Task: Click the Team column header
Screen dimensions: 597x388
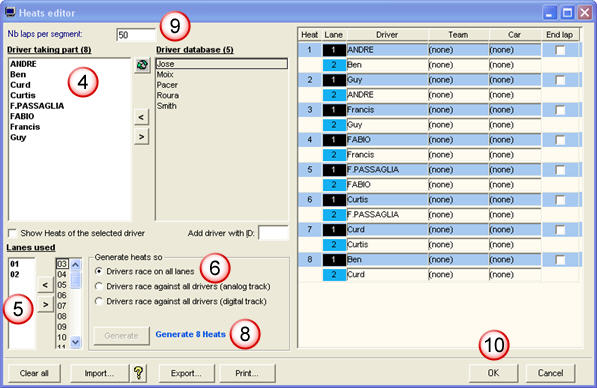Action: 458,35
